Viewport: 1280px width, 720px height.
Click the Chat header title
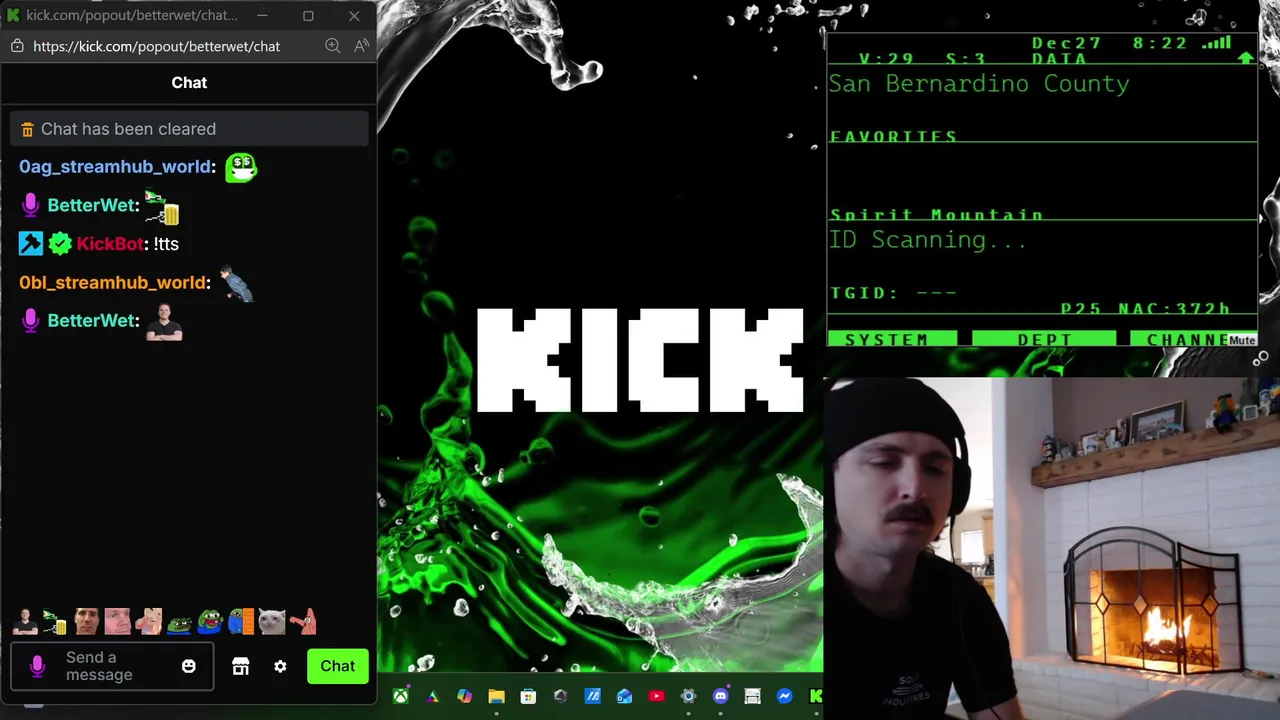tap(189, 83)
